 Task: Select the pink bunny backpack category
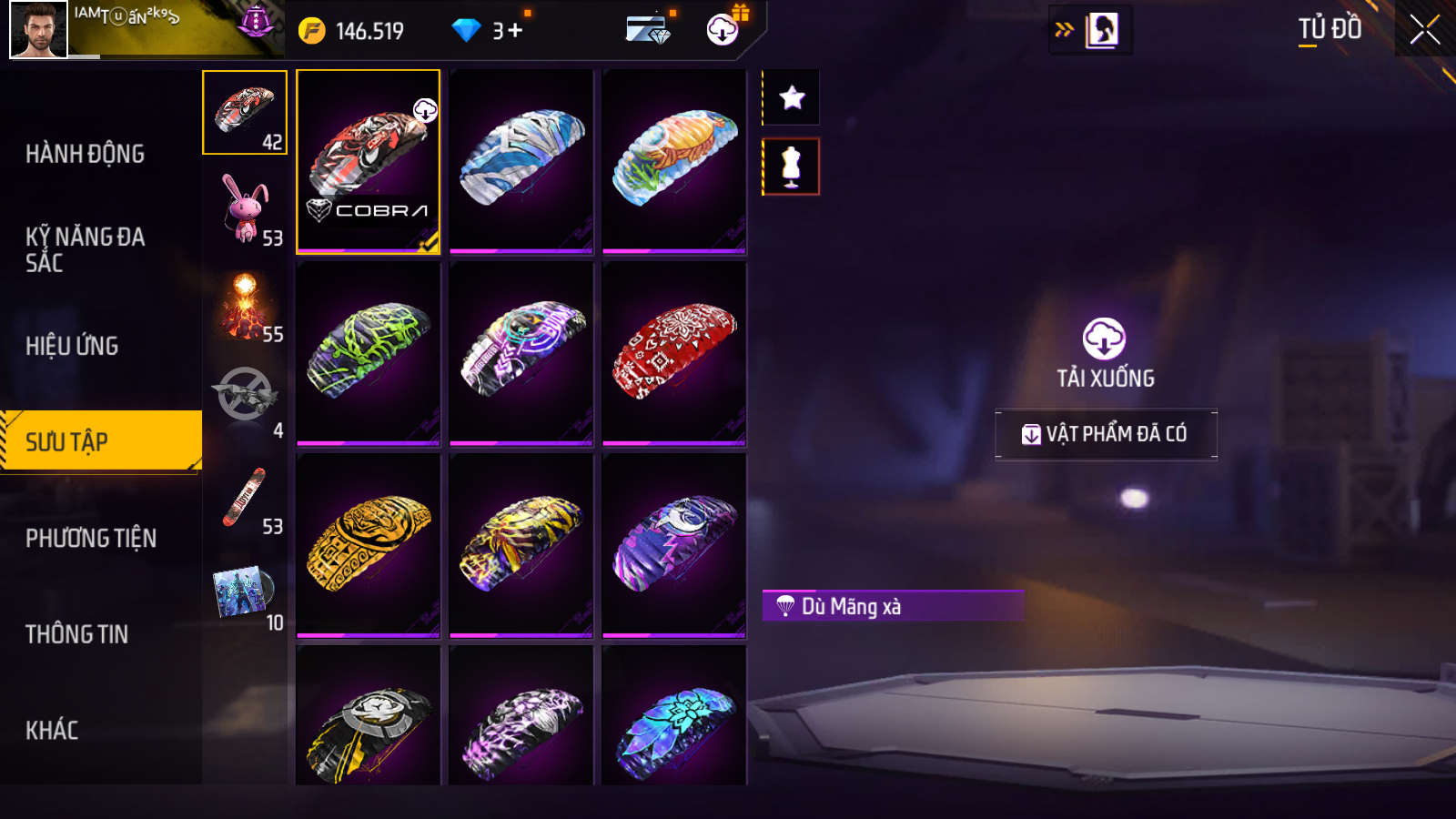[246, 209]
